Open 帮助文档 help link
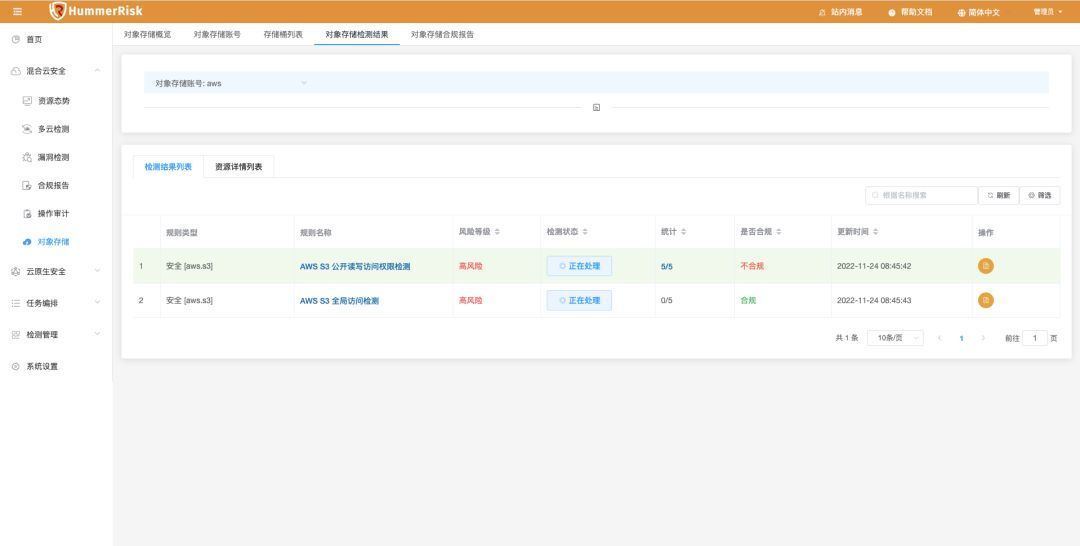Screen dimensions: 1080x546 pos(910,12)
